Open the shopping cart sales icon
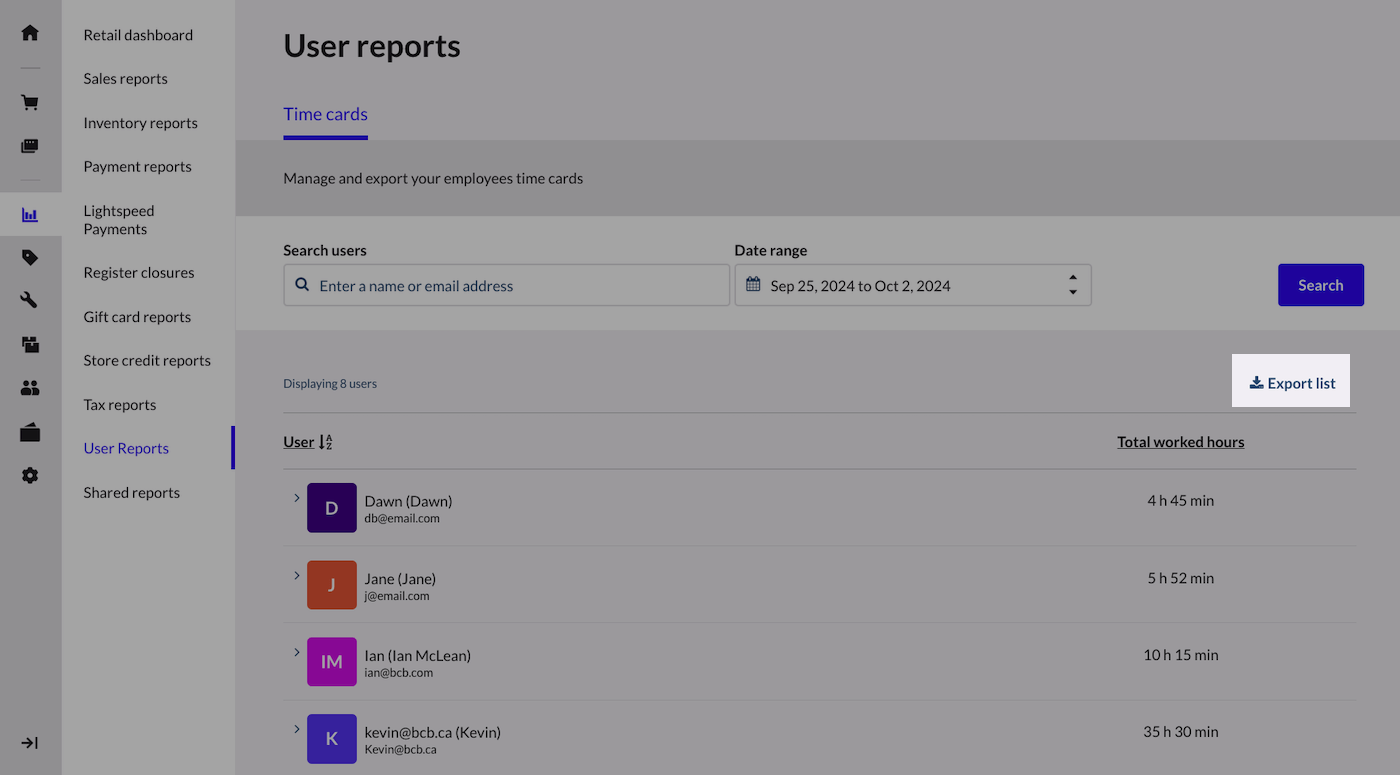 click(x=30, y=102)
